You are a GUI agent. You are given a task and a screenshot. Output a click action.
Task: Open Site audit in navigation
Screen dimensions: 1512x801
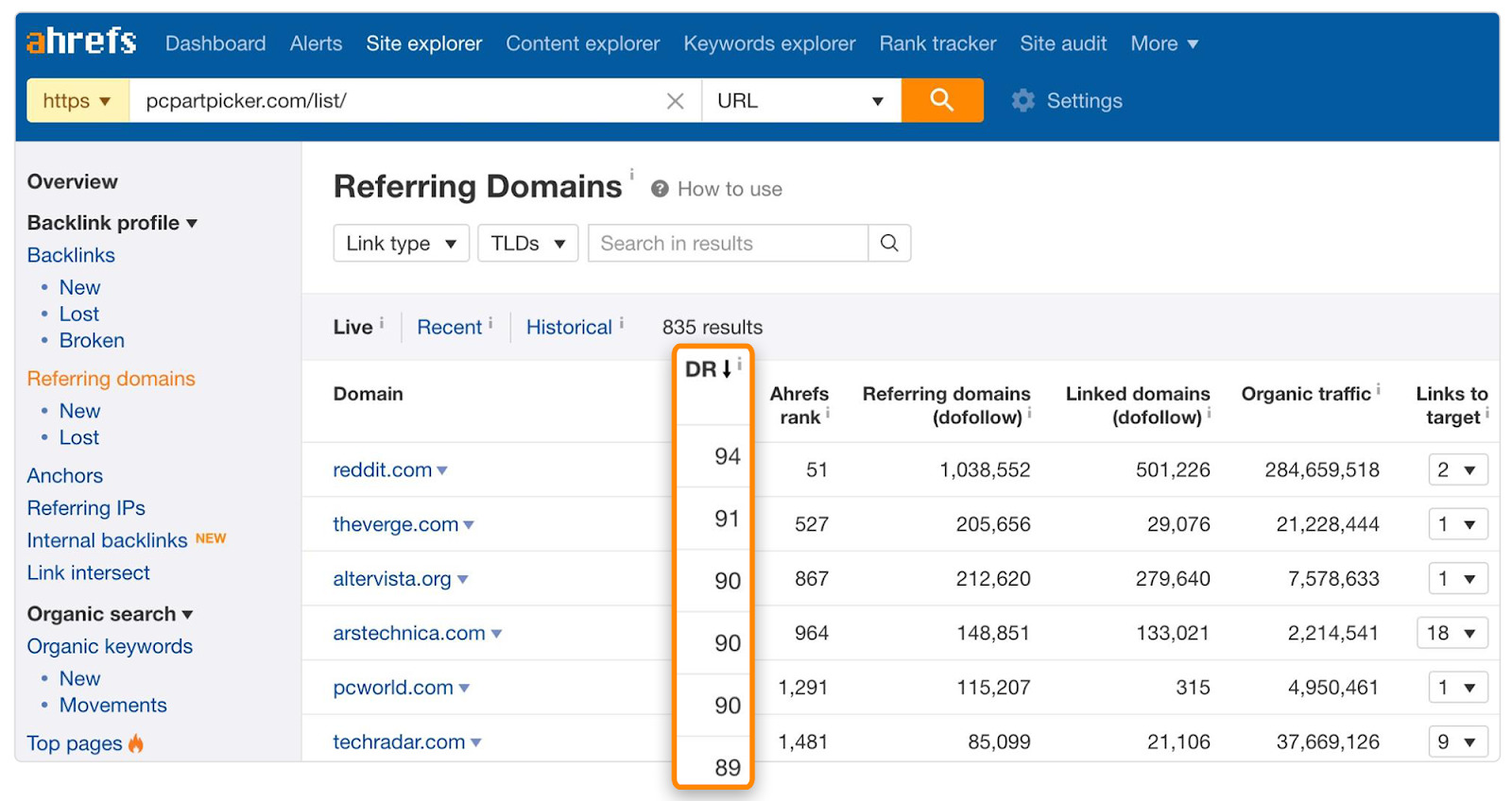(1063, 43)
